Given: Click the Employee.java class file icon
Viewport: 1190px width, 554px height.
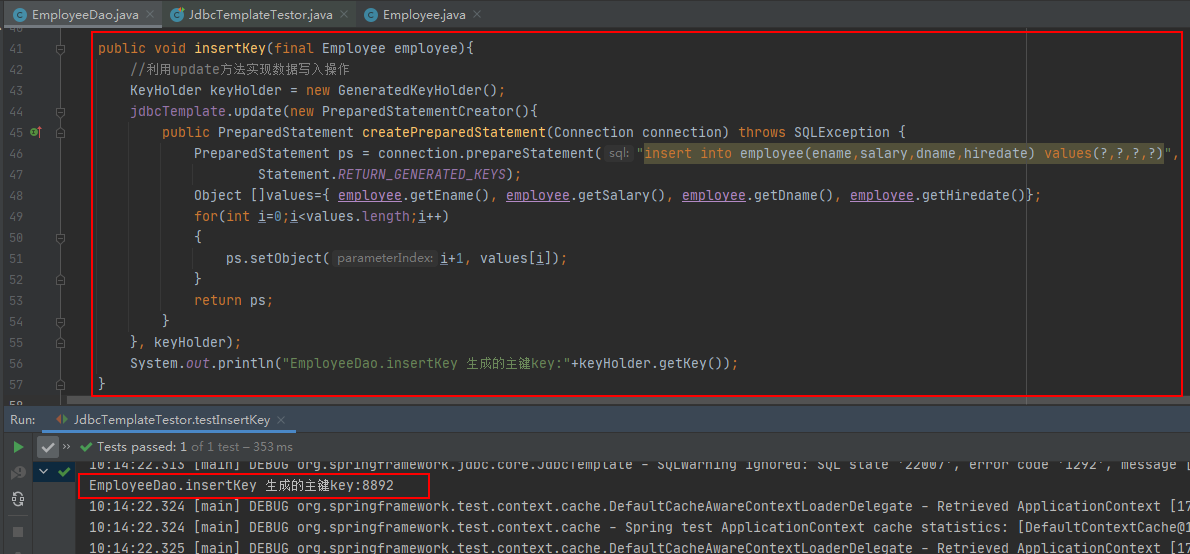Looking at the screenshot, I should (372, 15).
